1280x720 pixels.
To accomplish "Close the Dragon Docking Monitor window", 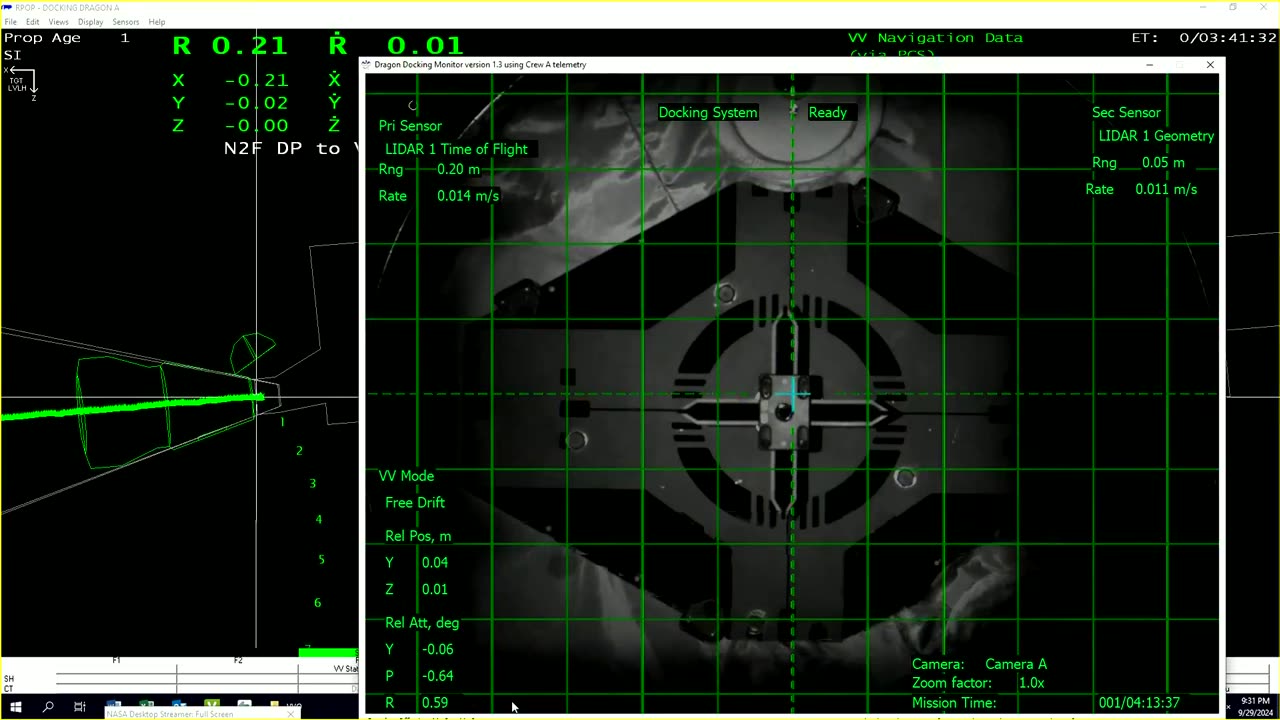I will tap(1210, 65).
